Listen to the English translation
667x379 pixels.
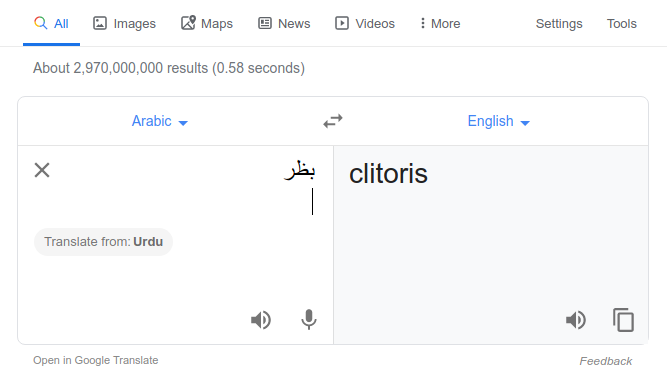point(576,320)
